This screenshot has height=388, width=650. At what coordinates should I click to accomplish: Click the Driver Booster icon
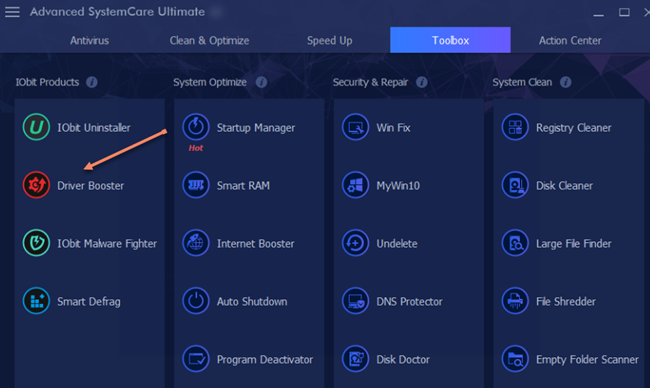point(36,185)
